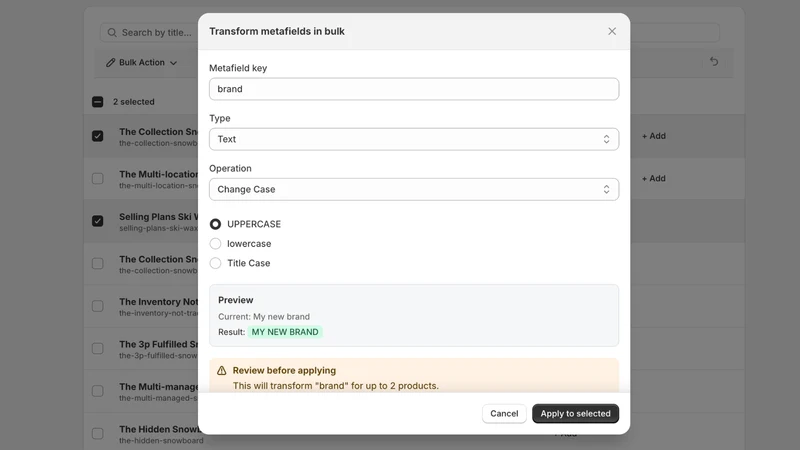
Task: Click the undo arrow icon
Action: coord(714,62)
